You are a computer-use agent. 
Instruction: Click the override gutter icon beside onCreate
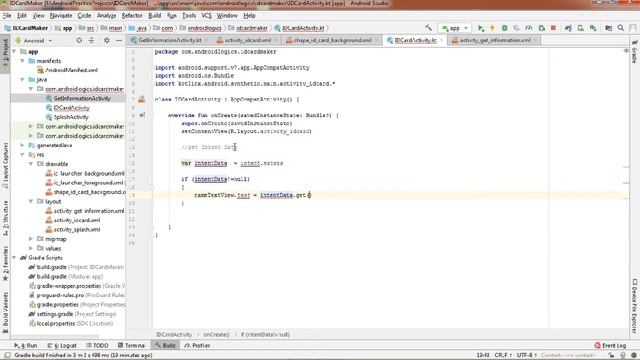tap(142, 115)
